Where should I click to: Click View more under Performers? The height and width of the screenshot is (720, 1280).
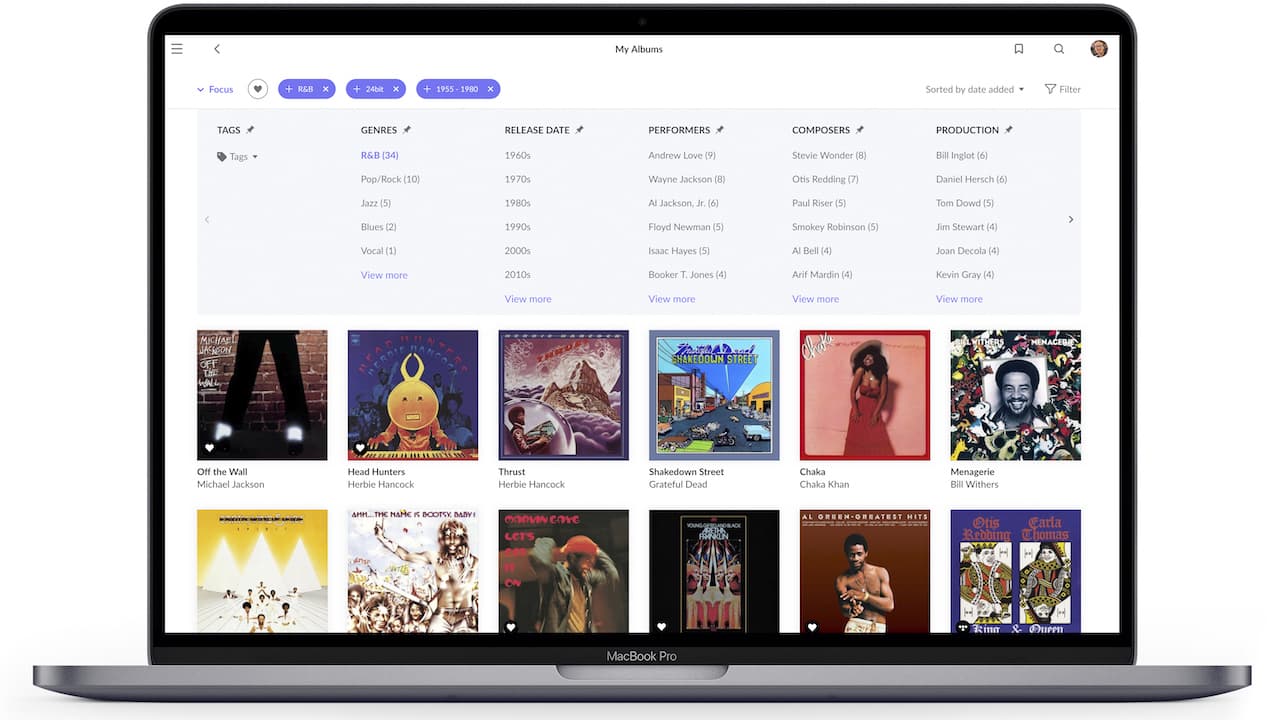672,299
